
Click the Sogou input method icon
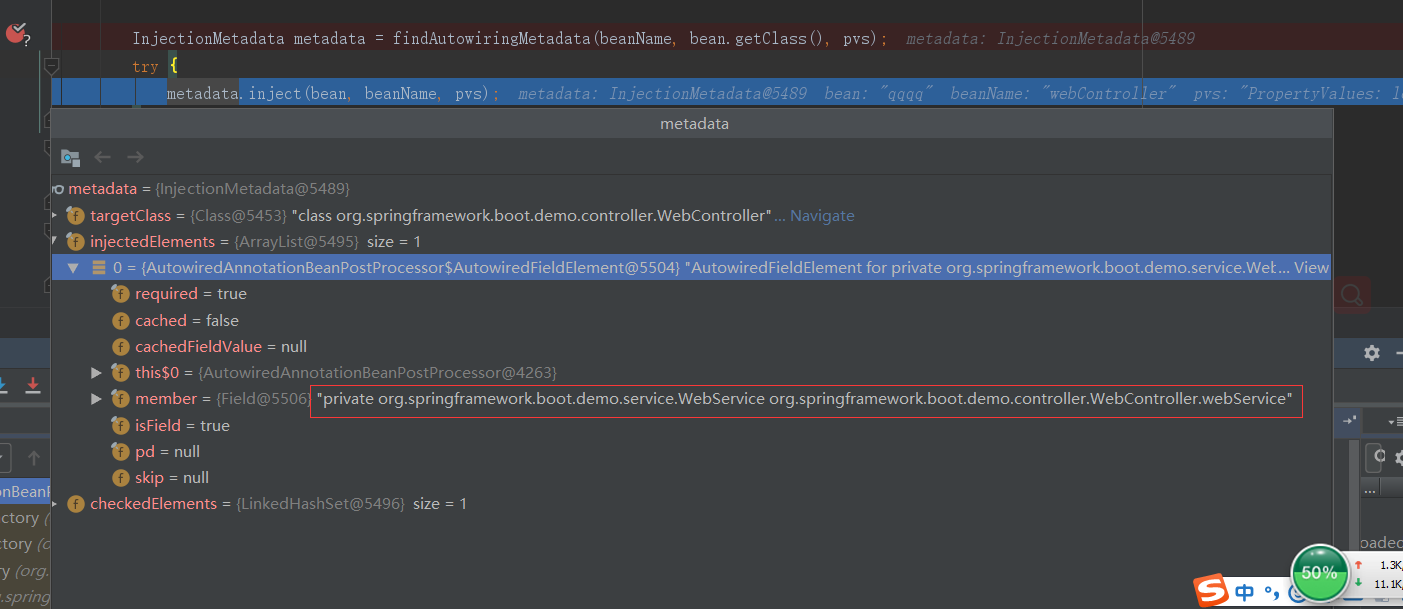tap(1212, 591)
